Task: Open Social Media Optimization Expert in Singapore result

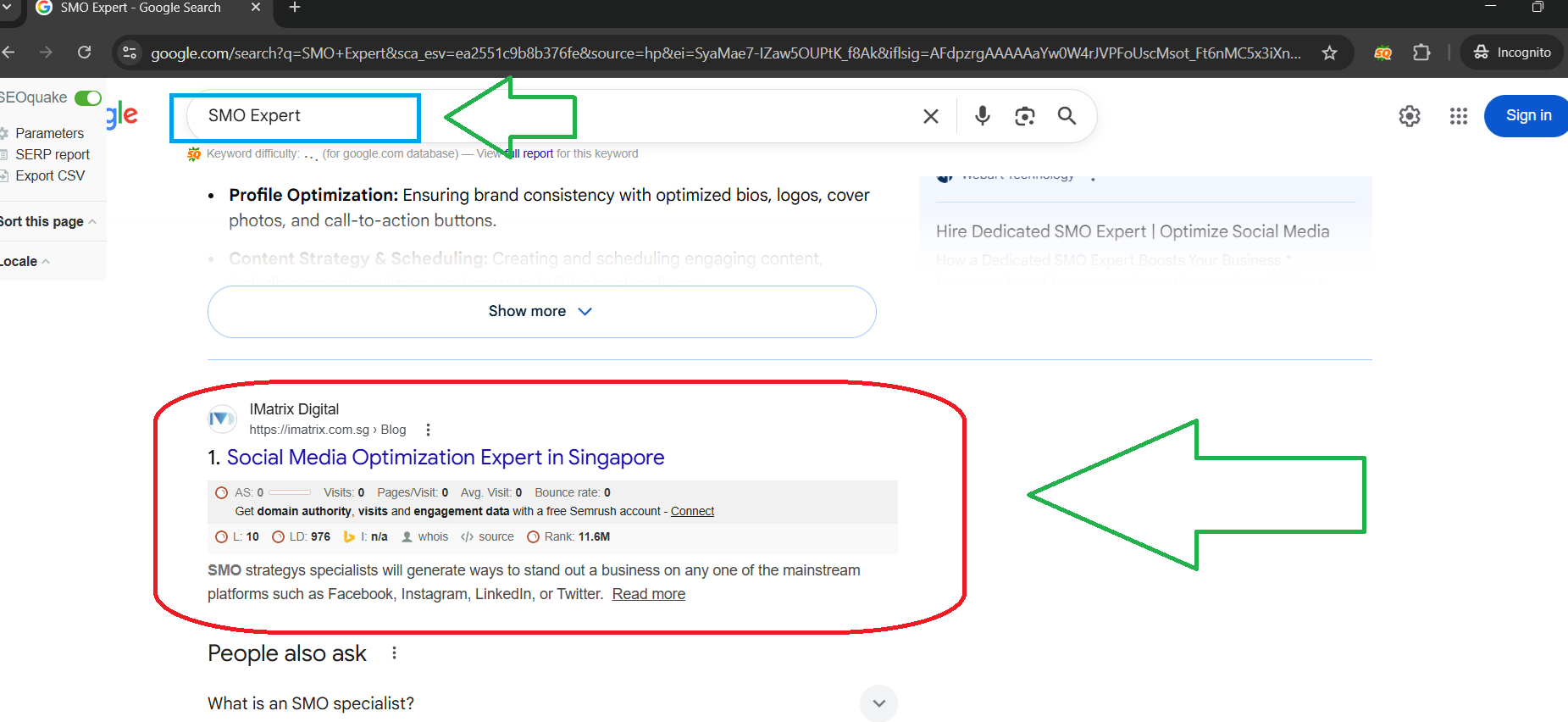Action: 445,458
